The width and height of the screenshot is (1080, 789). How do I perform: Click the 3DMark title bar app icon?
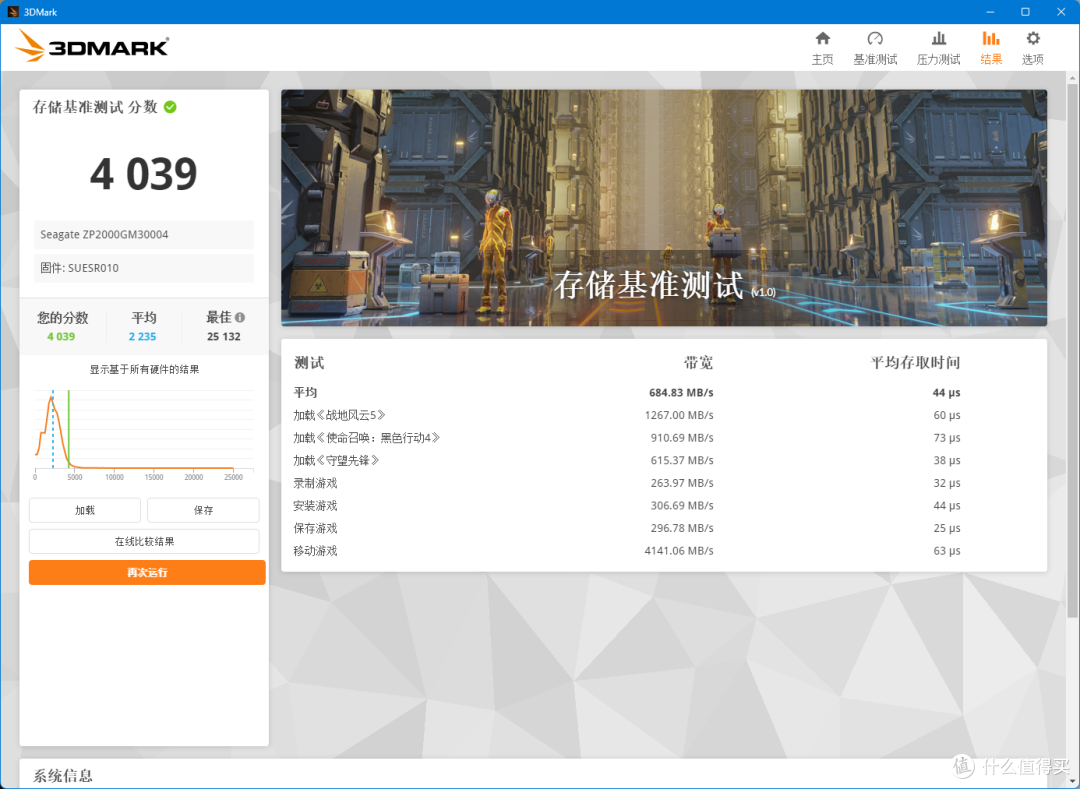tap(12, 12)
